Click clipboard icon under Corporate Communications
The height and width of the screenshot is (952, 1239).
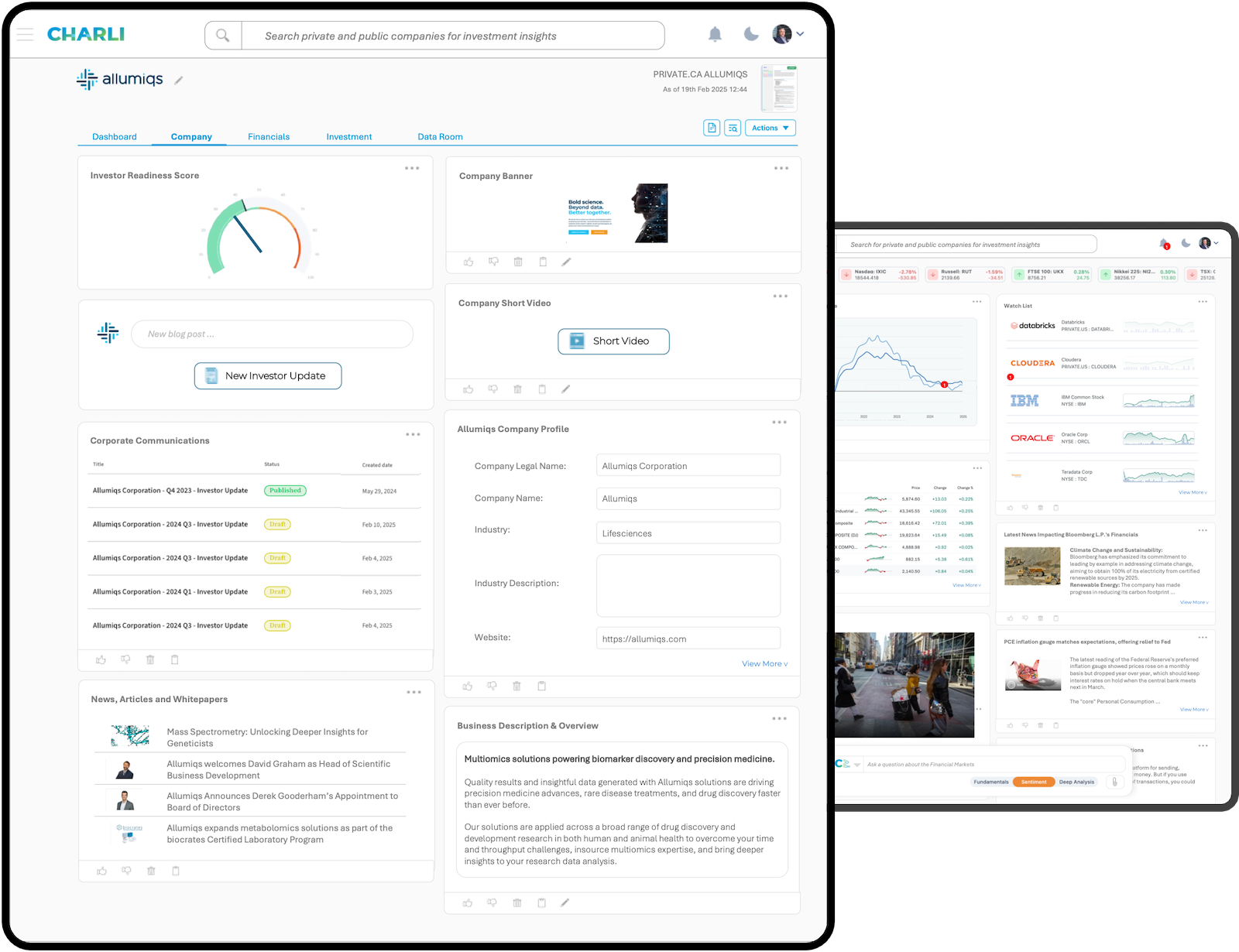pyautogui.click(x=174, y=660)
